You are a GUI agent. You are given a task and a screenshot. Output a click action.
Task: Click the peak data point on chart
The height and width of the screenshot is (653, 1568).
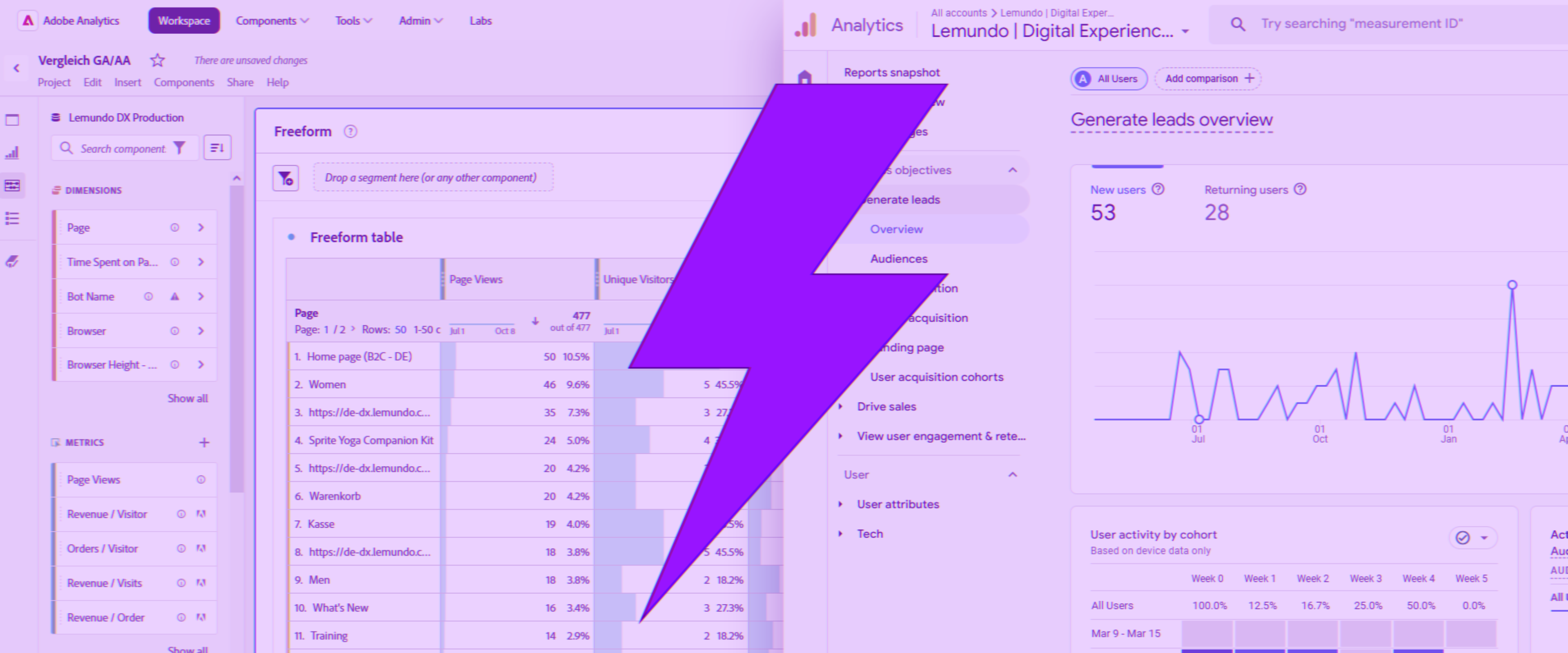[1512, 285]
